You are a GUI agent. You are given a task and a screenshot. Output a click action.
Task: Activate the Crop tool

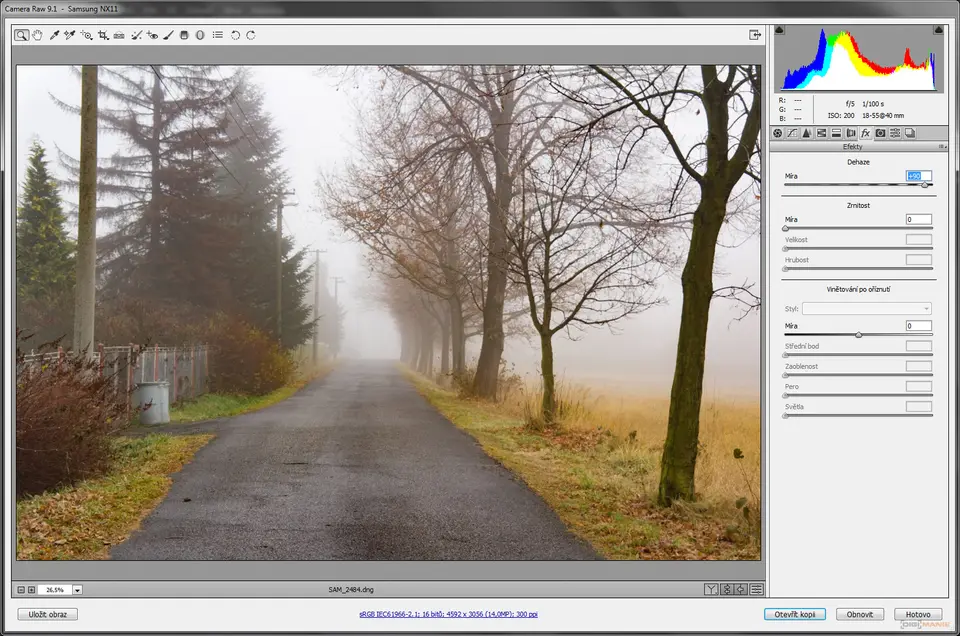[103, 35]
